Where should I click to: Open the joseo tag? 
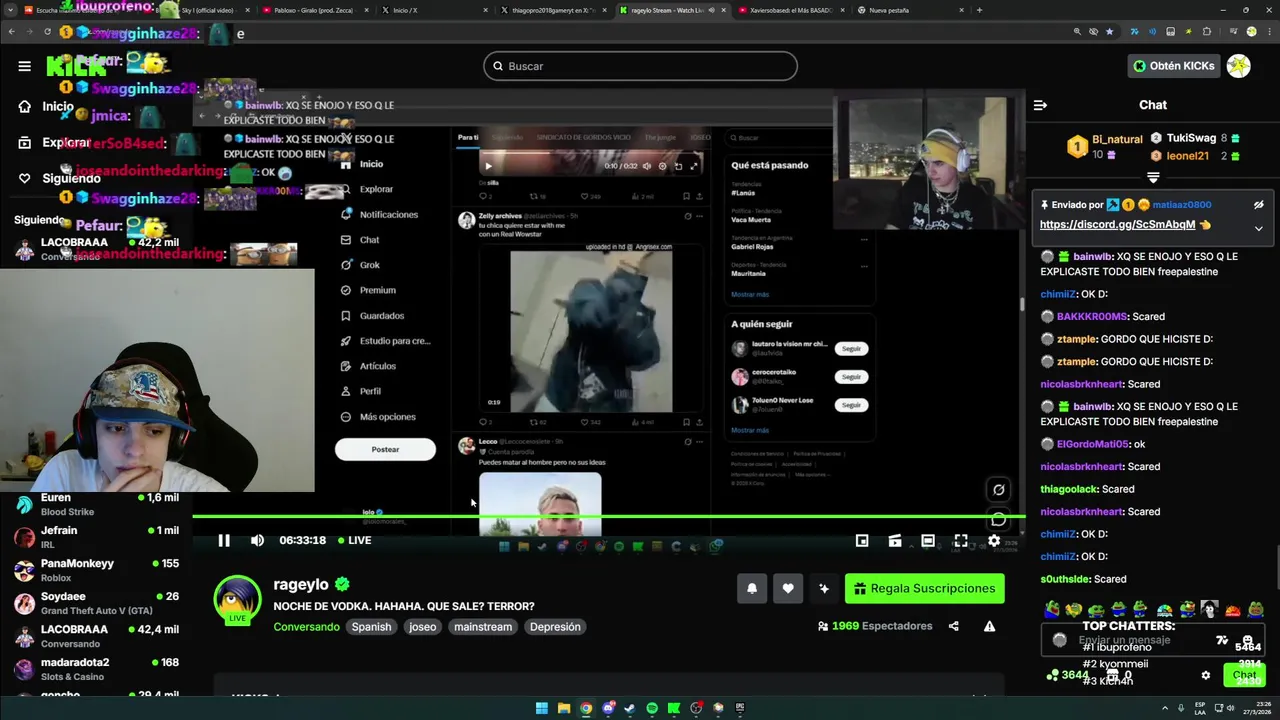pyautogui.click(x=422, y=627)
